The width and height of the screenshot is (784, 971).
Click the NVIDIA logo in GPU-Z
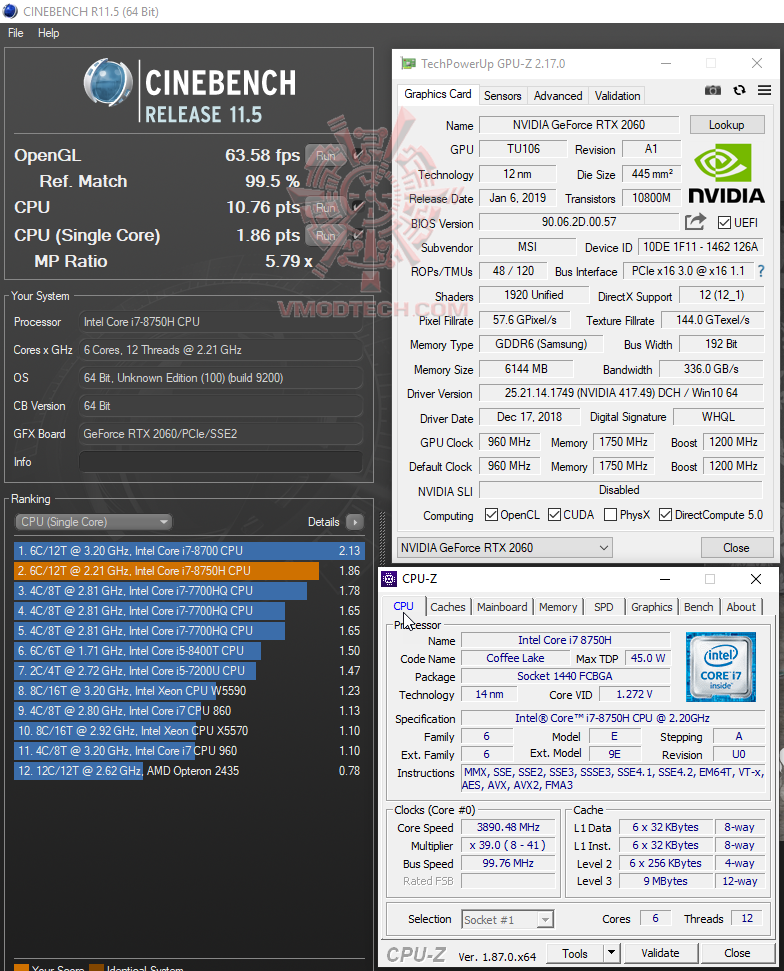pos(726,173)
